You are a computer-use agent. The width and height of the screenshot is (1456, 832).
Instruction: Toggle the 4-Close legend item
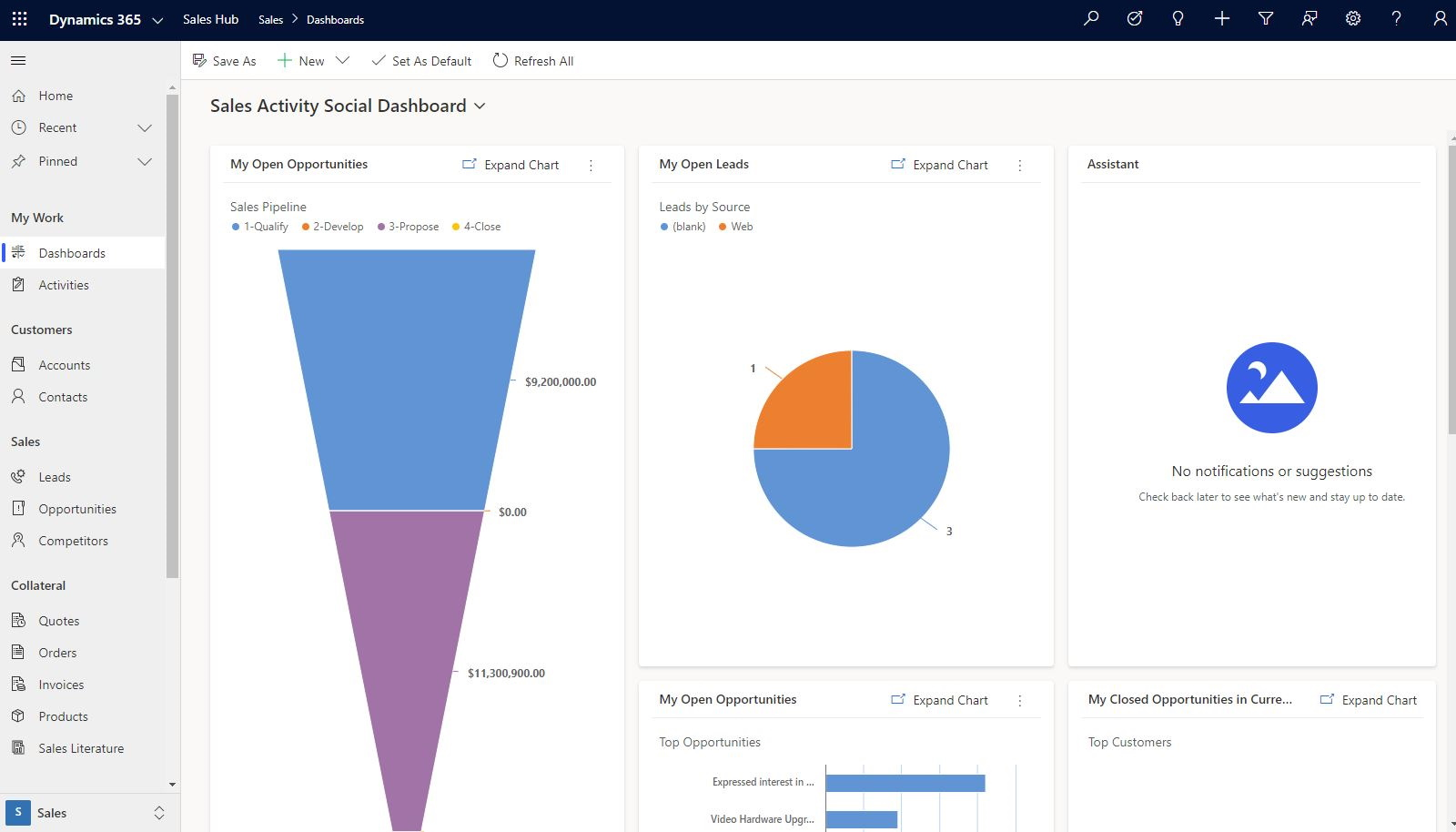click(x=476, y=227)
